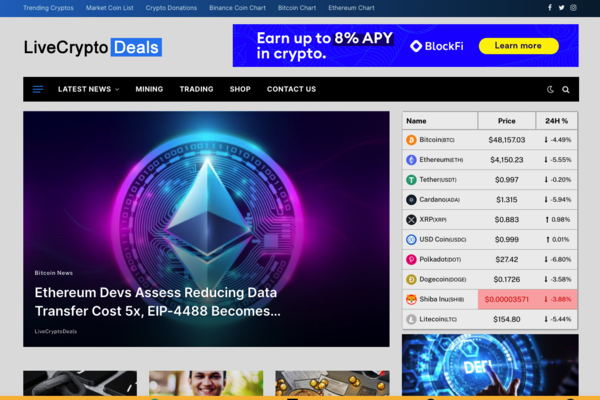Click Litecoin price $154.80
The image size is (600, 400).
(x=507, y=319)
